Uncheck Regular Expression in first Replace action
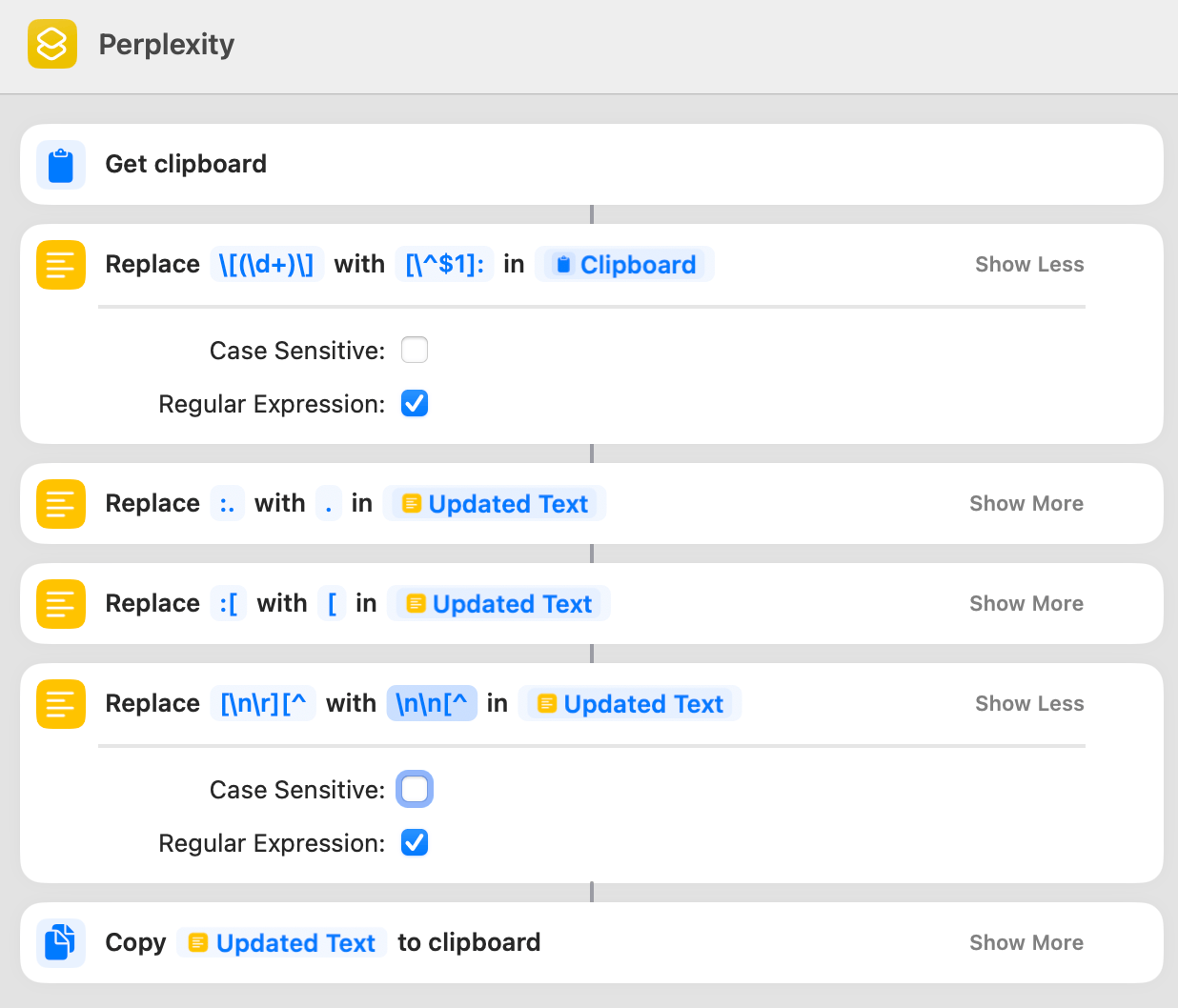Image resolution: width=1178 pixels, height=1008 pixels. pos(415,403)
